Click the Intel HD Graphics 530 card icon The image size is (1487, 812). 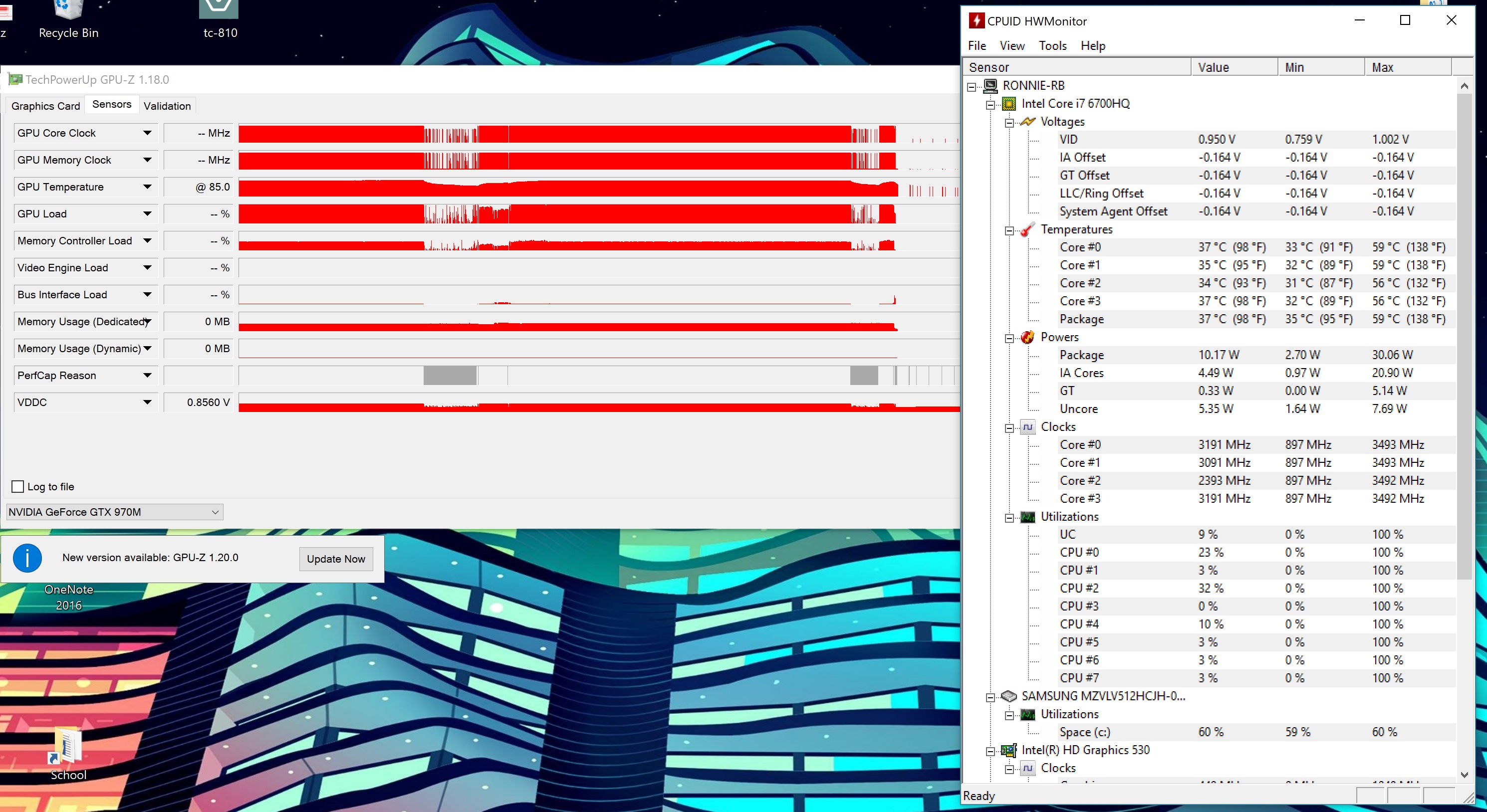point(1009,750)
